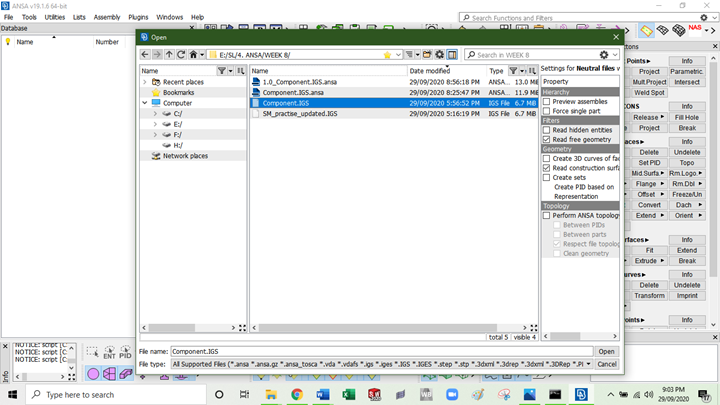Open Zoom from taskbar
The width and height of the screenshot is (720, 405).
[452, 394]
